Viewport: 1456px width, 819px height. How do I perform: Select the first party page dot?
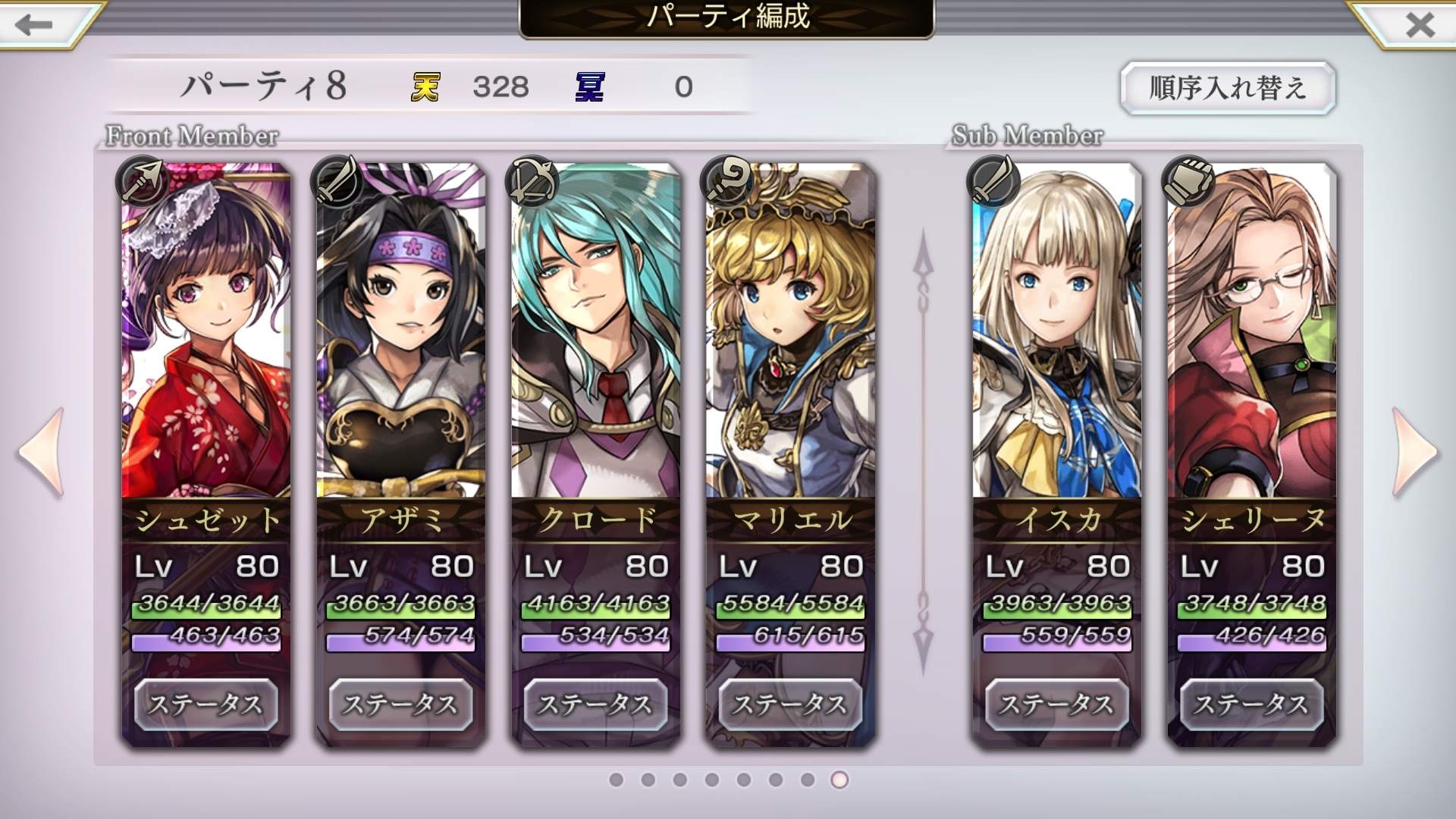click(617, 780)
